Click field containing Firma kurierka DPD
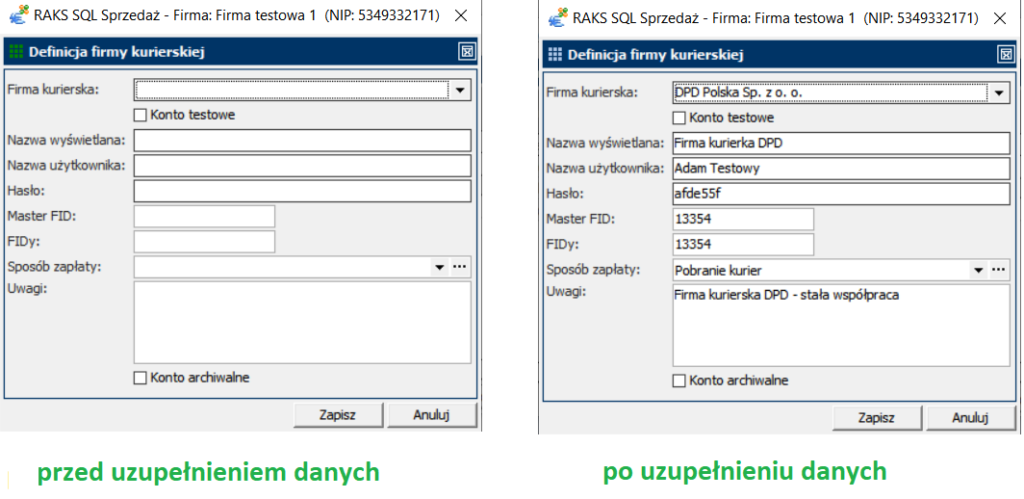 point(841,143)
